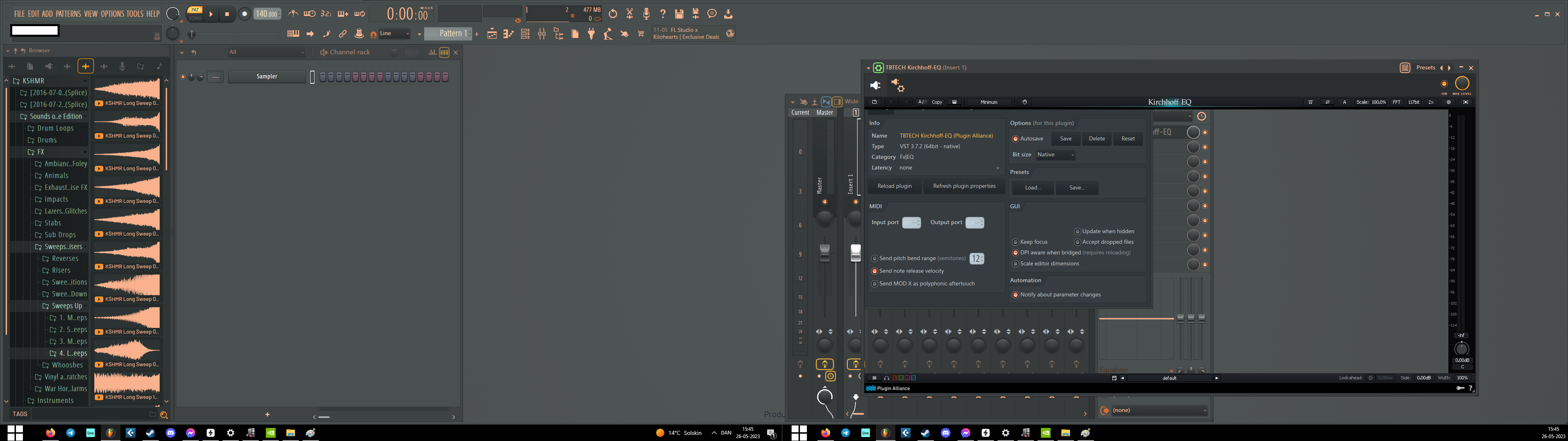Click the Stop button in transport
The image size is (1568, 441).
coord(227,14)
